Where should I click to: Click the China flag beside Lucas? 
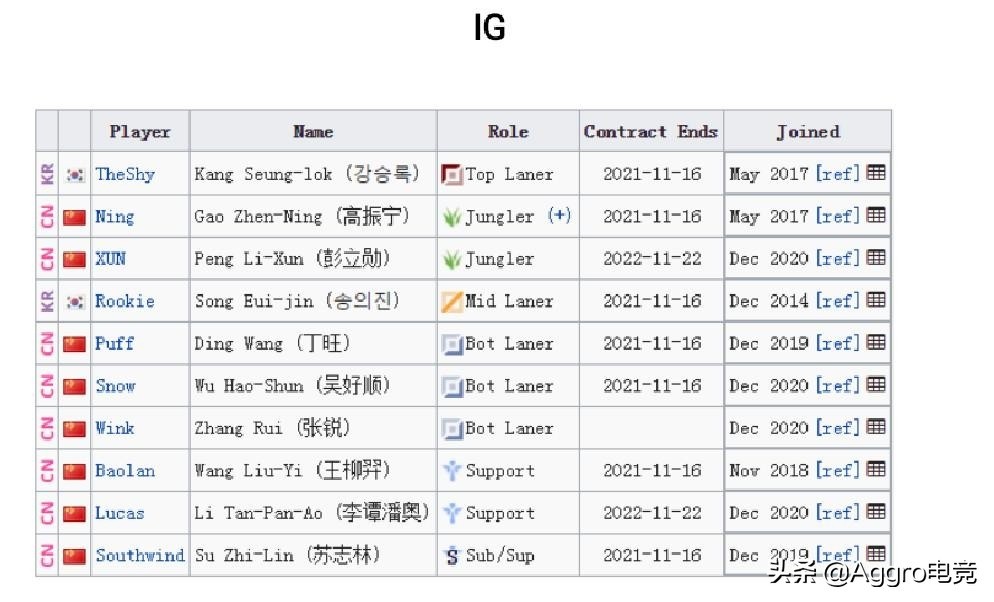pyautogui.click(x=74, y=513)
